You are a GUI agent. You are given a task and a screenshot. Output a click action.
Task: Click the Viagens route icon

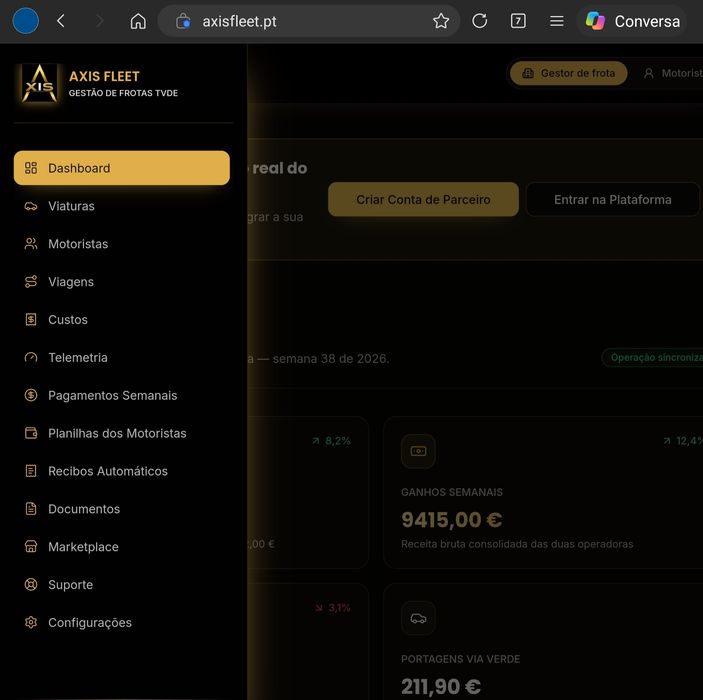tap(31, 282)
